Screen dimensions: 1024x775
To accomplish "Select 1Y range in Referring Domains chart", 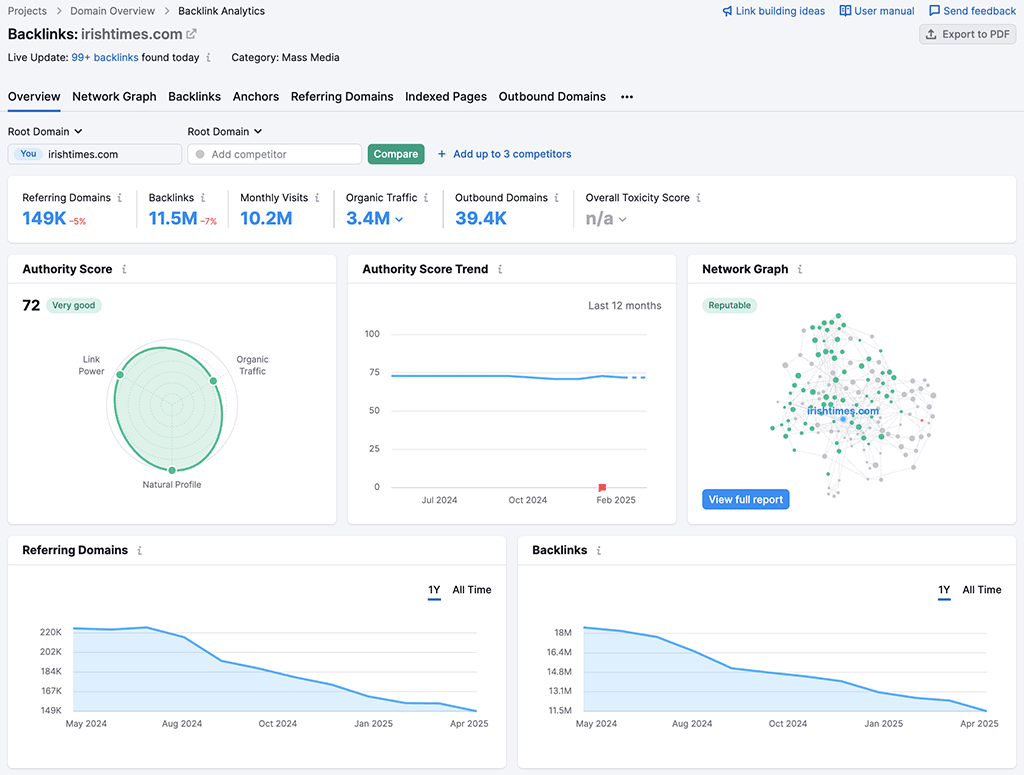I will point(434,590).
